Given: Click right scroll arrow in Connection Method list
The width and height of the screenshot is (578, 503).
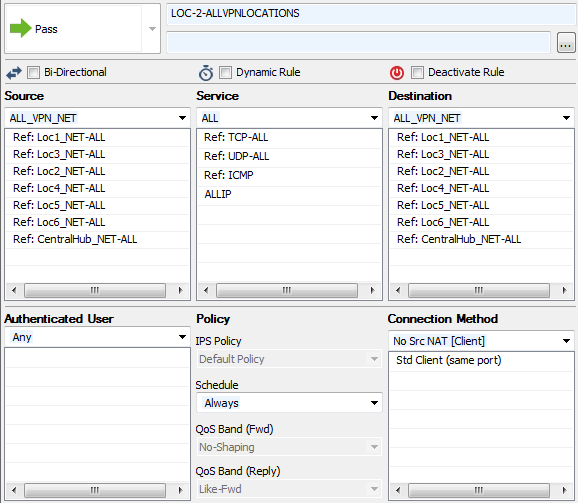Looking at the screenshot, I should coord(564,490).
